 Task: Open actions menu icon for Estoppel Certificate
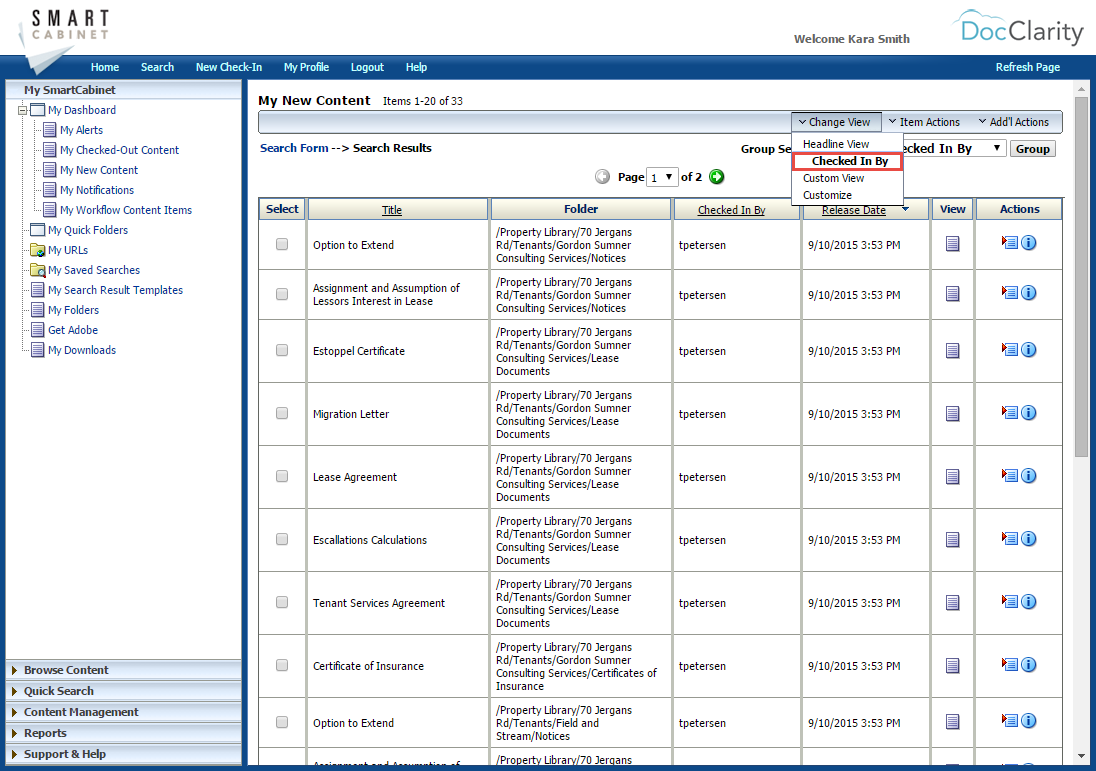point(1009,349)
